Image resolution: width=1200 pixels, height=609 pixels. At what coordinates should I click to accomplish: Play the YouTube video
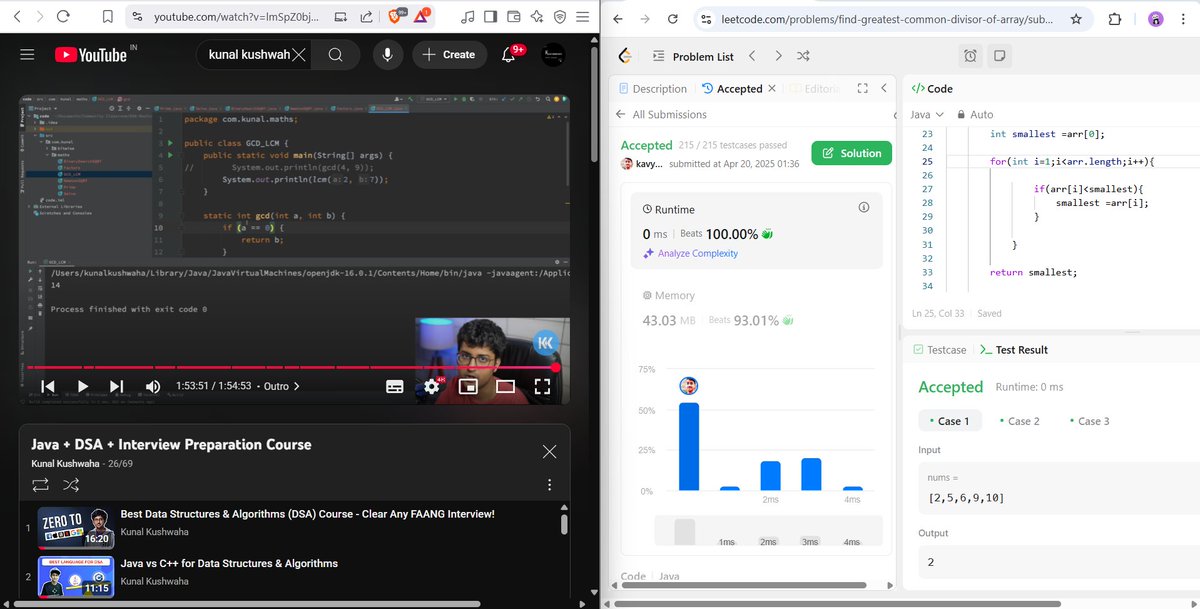click(x=83, y=386)
